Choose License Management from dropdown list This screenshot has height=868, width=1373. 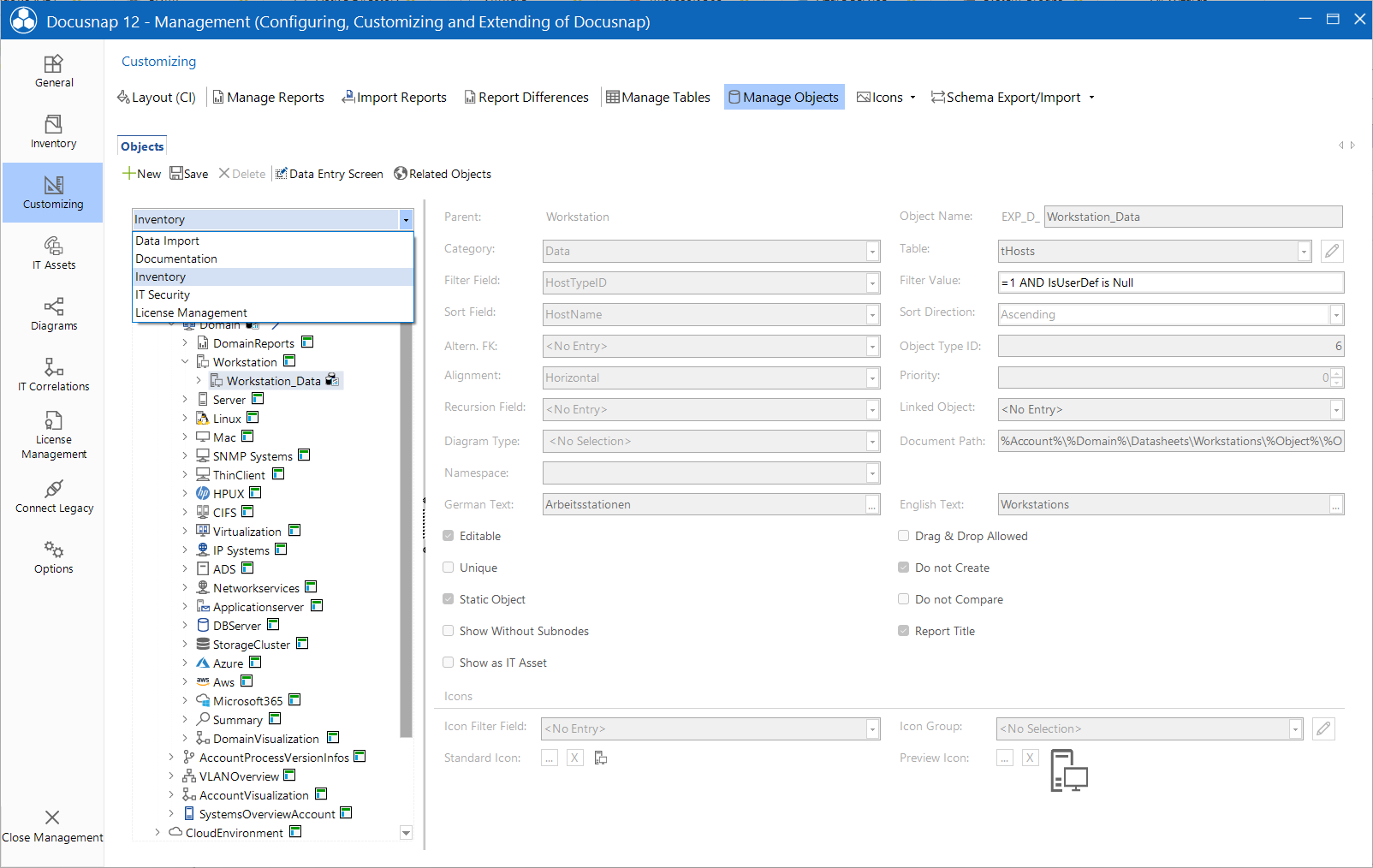click(272, 312)
